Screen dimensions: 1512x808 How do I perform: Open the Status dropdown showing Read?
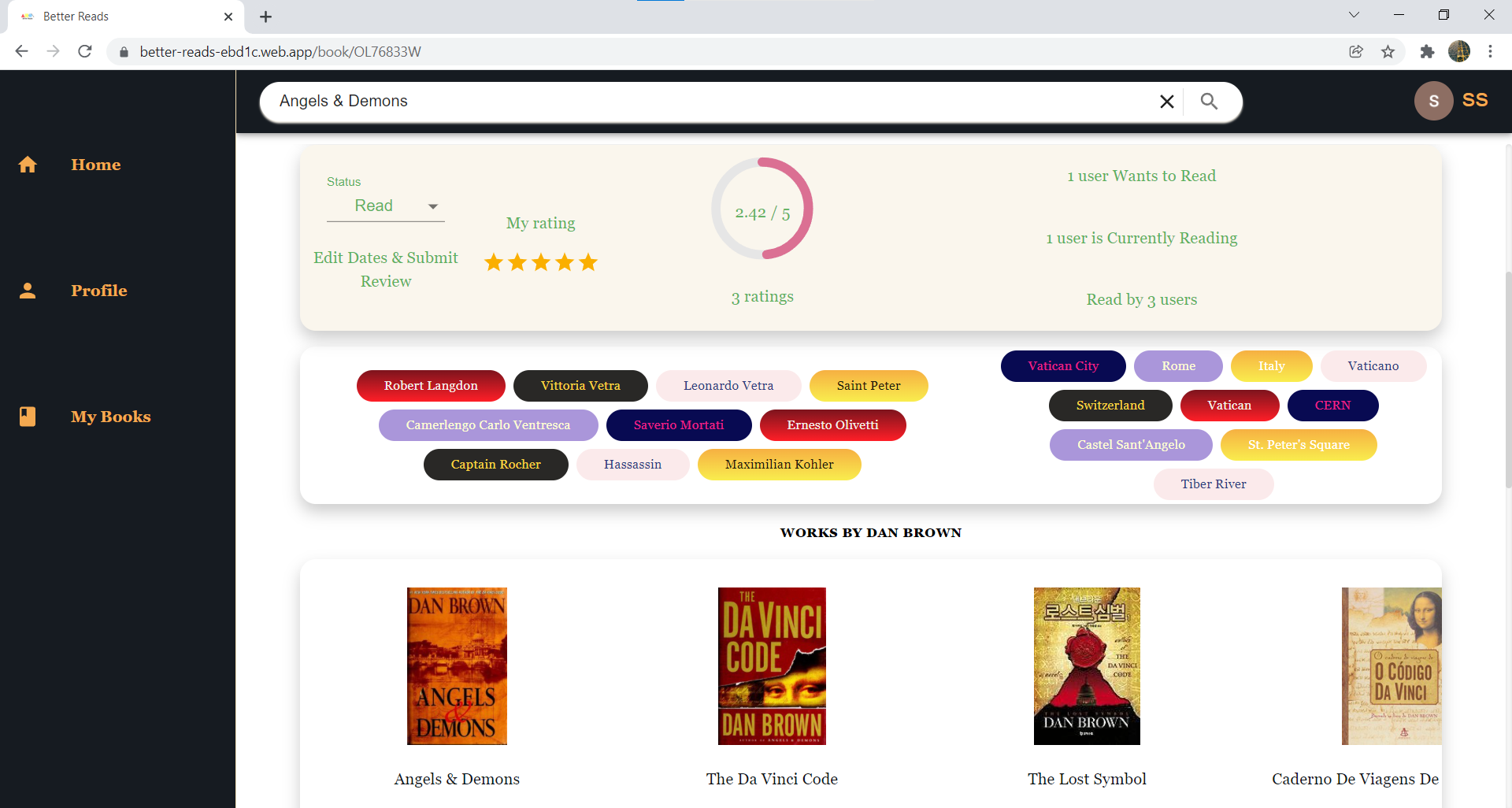(386, 206)
